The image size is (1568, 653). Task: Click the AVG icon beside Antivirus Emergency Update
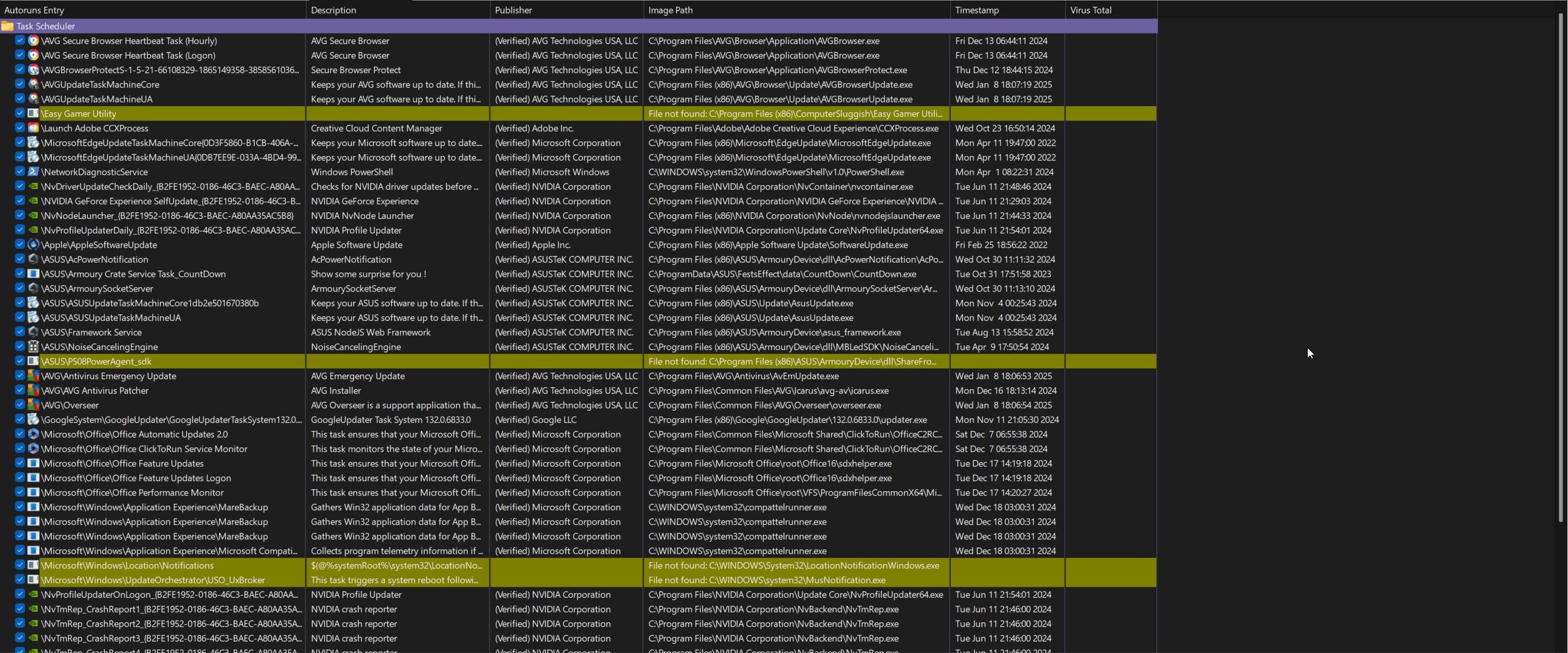click(34, 376)
